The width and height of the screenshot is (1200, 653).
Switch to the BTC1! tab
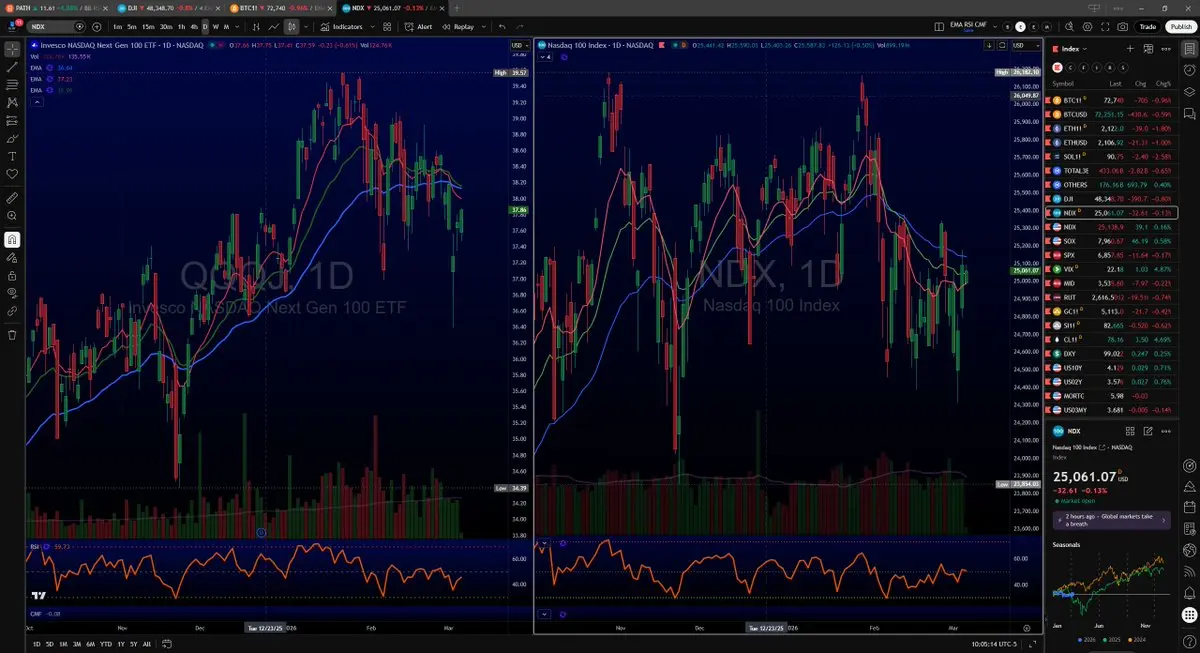[x=281, y=7]
